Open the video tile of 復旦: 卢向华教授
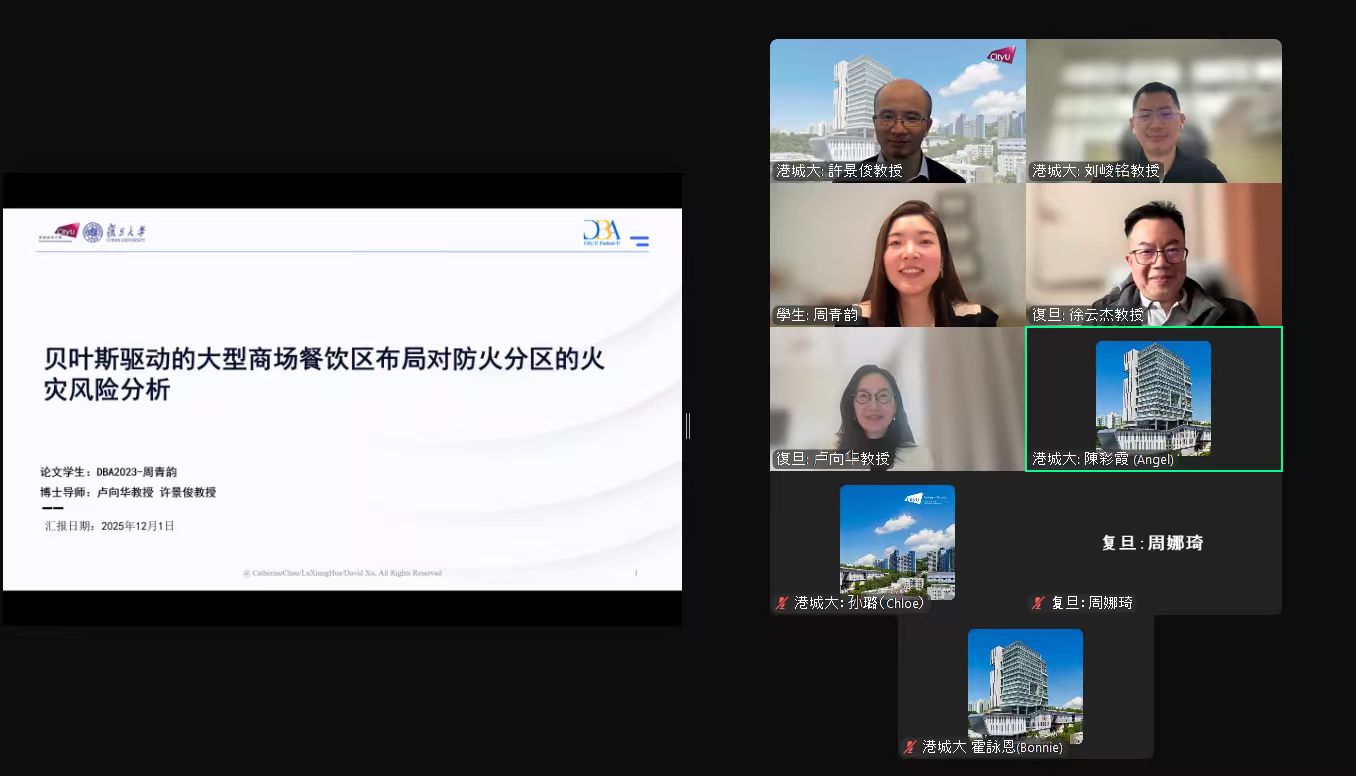The height and width of the screenshot is (776, 1356). click(x=897, y=398)
